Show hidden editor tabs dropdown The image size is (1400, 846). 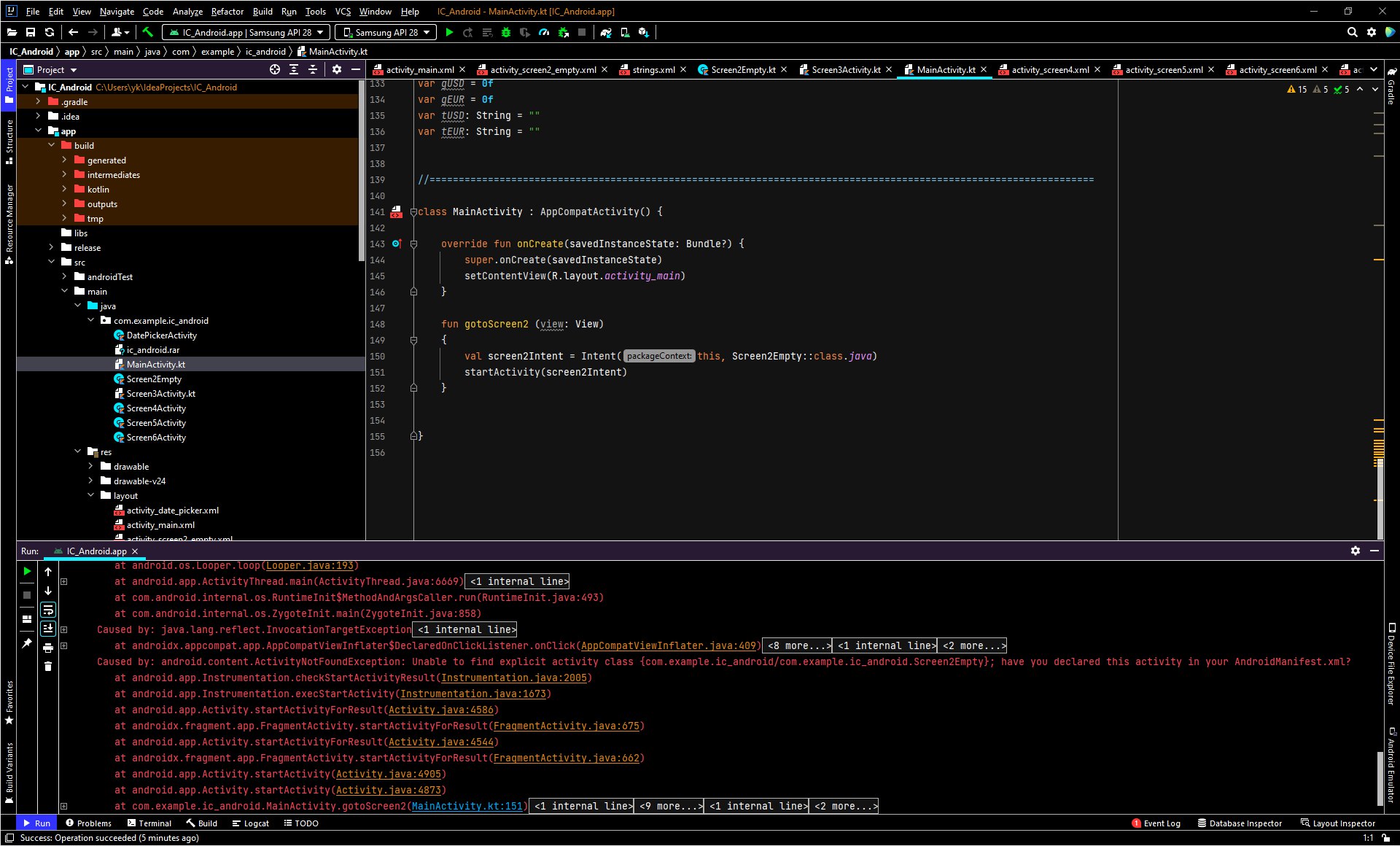click(x=1374, y=69)
